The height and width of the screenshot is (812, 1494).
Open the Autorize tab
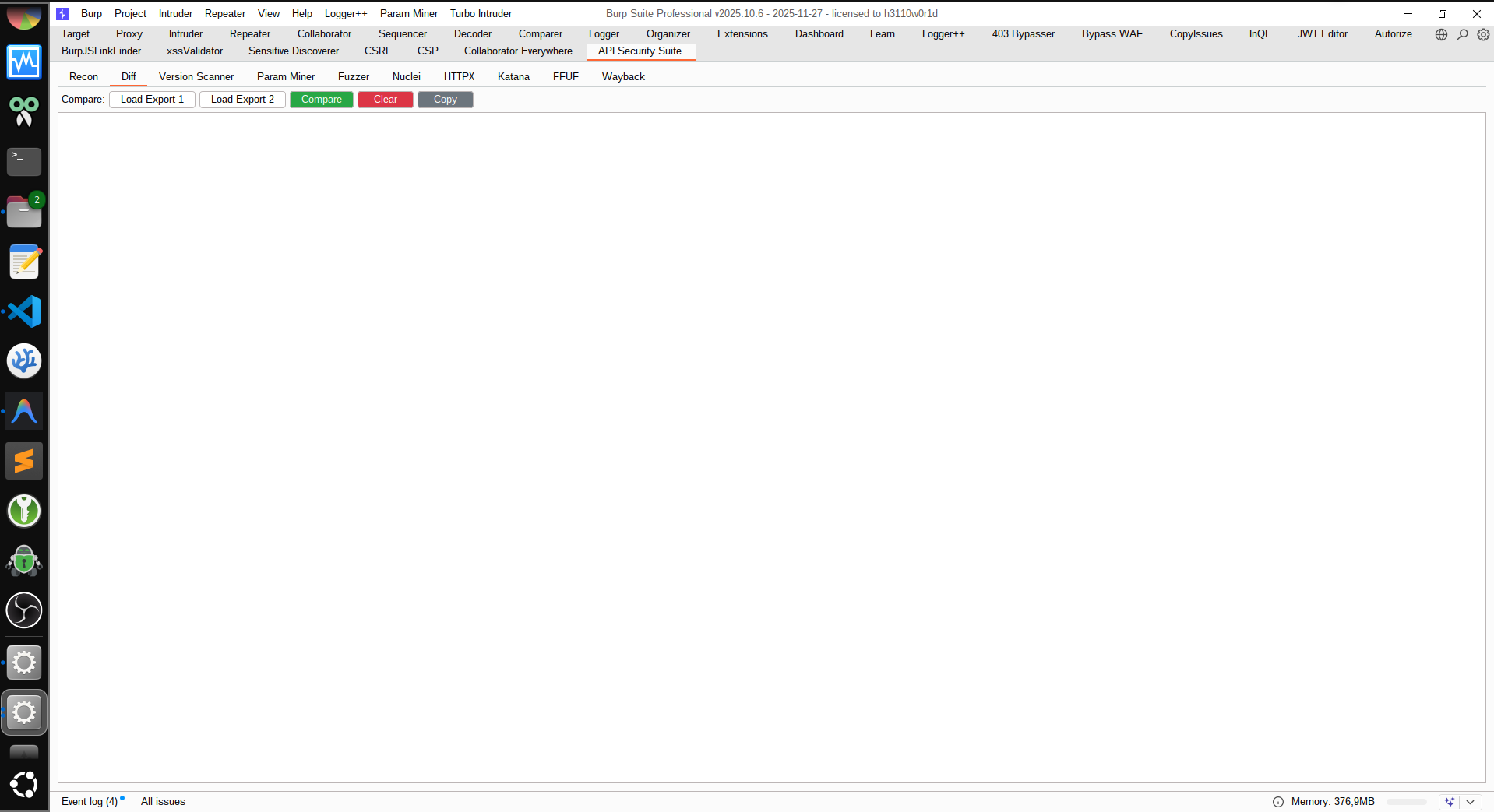click(x=1394, y=34)
